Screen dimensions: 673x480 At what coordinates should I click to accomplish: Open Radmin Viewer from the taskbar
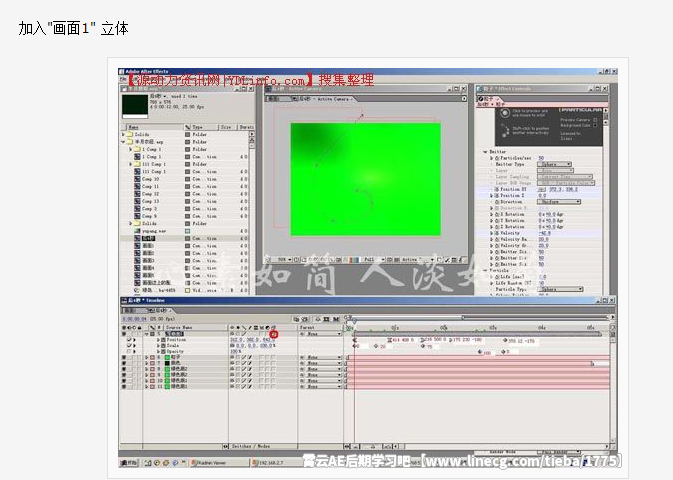pyautogui.click(x=219, y=463)
